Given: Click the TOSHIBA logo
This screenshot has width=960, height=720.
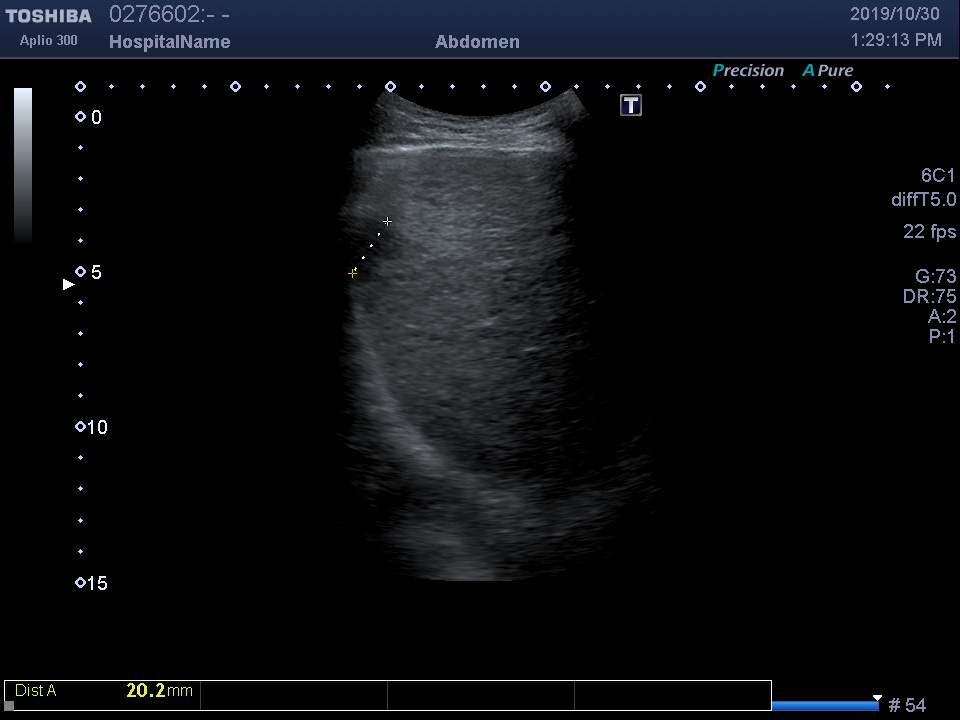Looking at the screenshot, I should tap(48, 16).
